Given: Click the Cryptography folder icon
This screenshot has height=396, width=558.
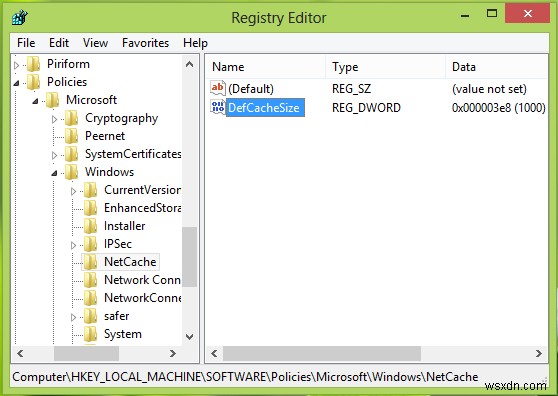Looking at the screenshot, I should [72, 118].
